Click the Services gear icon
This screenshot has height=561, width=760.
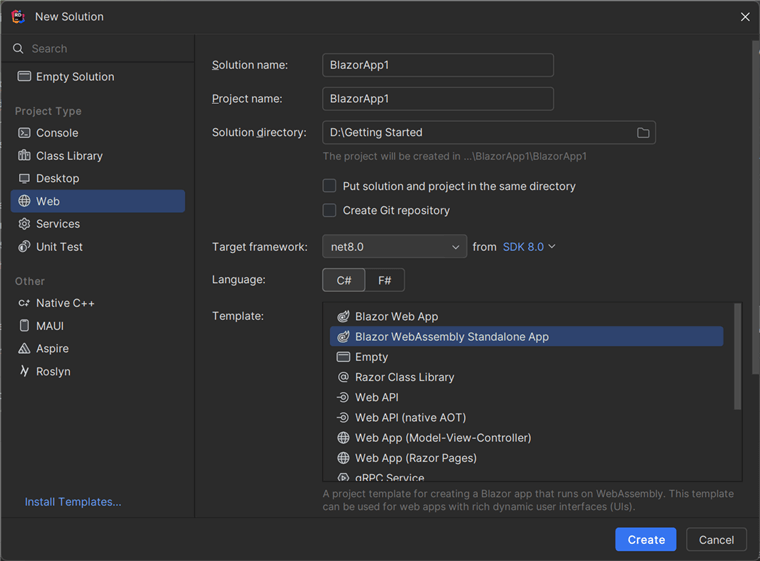[24, 224]
